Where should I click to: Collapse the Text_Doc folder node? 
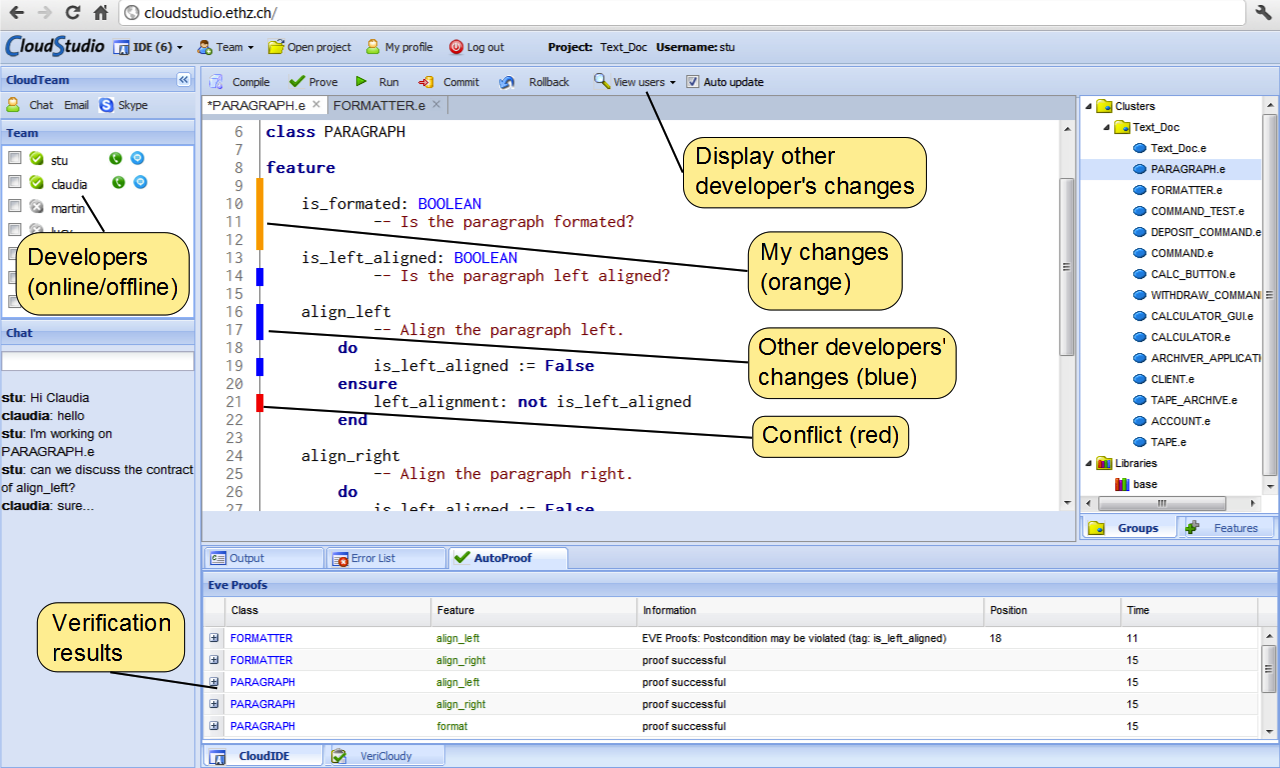(1106, 127)
